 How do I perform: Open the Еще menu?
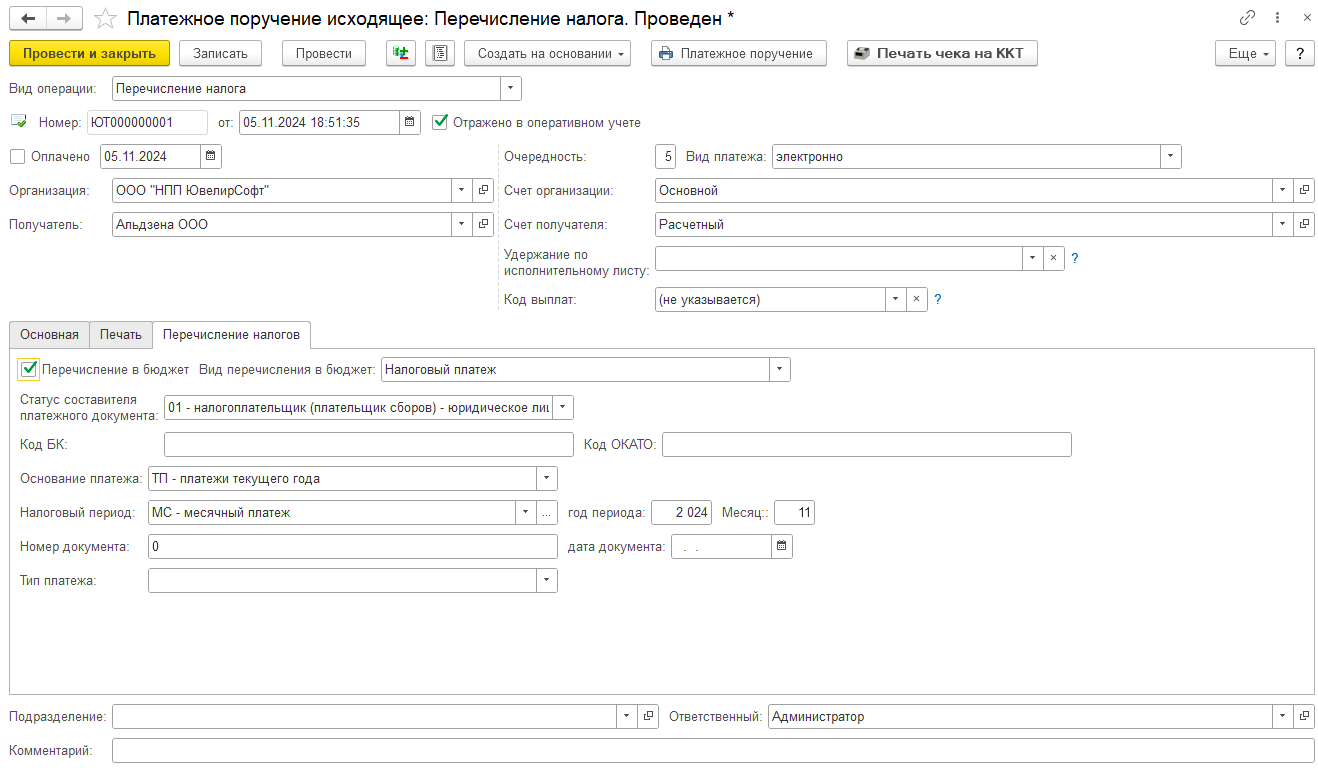(x=1246, y=53)
